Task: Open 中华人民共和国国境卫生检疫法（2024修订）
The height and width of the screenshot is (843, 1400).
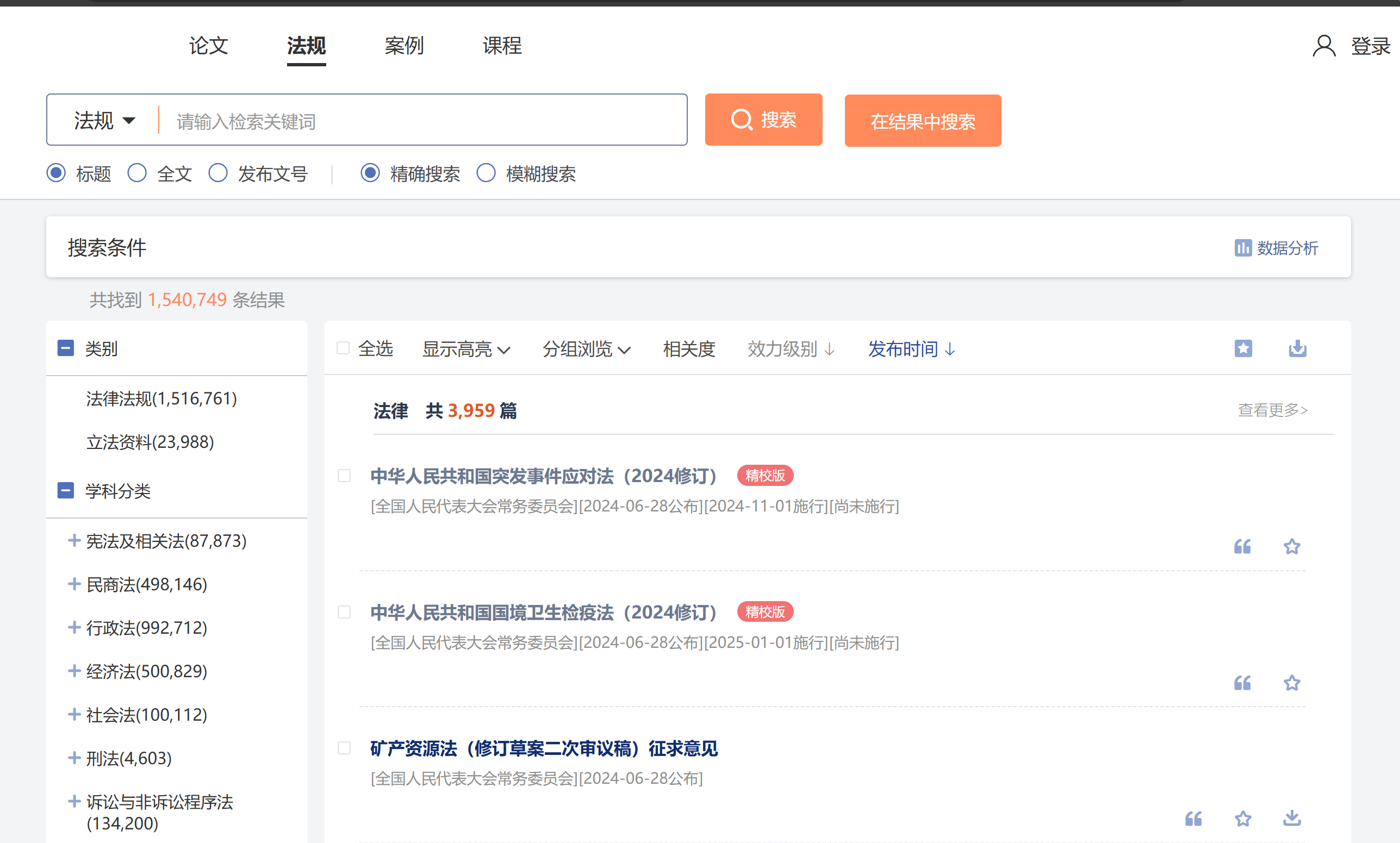Action: click(x=544, y=612)
